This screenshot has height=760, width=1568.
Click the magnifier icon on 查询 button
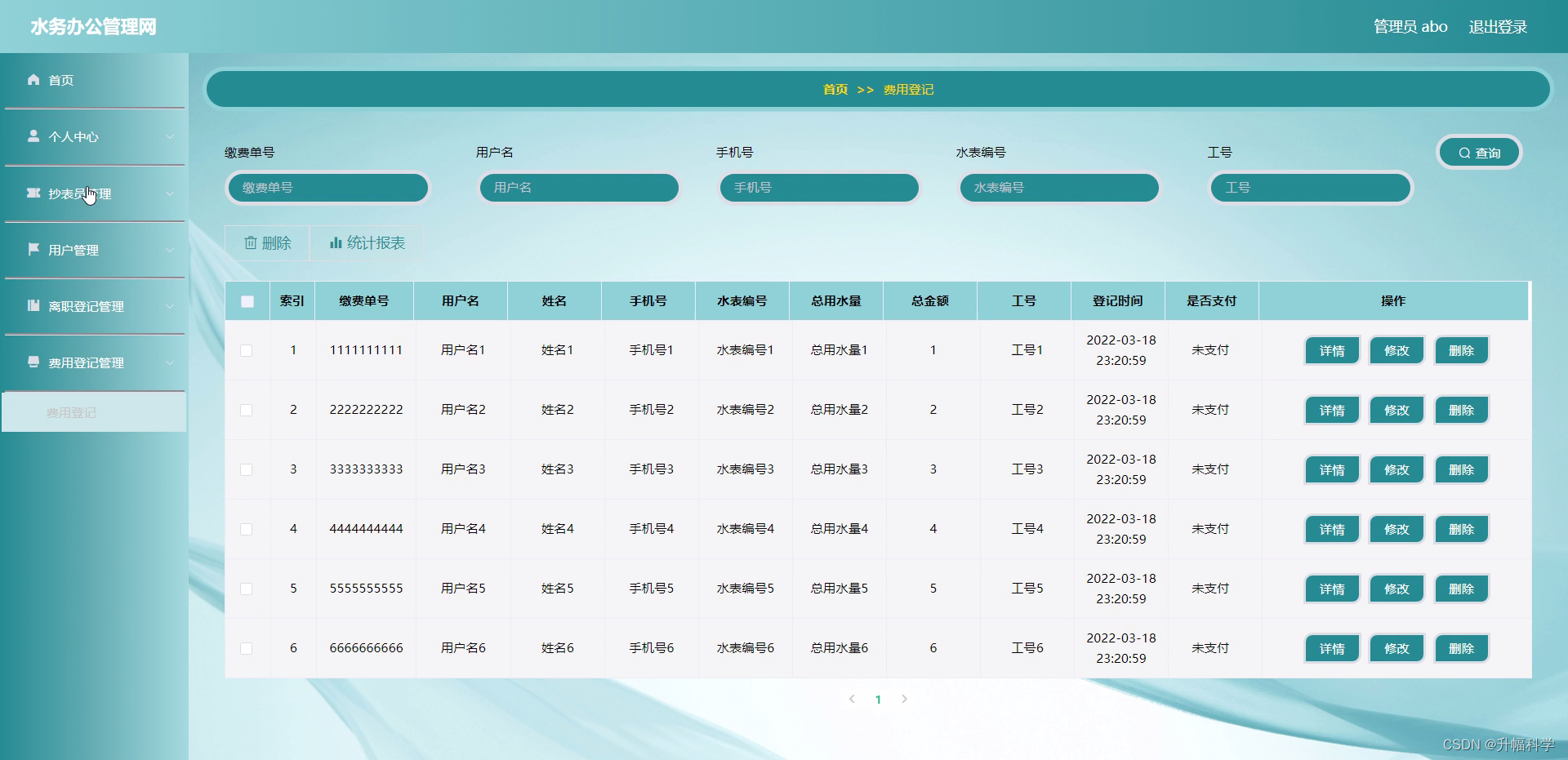pyautogui.click(x=1464, y=152)
